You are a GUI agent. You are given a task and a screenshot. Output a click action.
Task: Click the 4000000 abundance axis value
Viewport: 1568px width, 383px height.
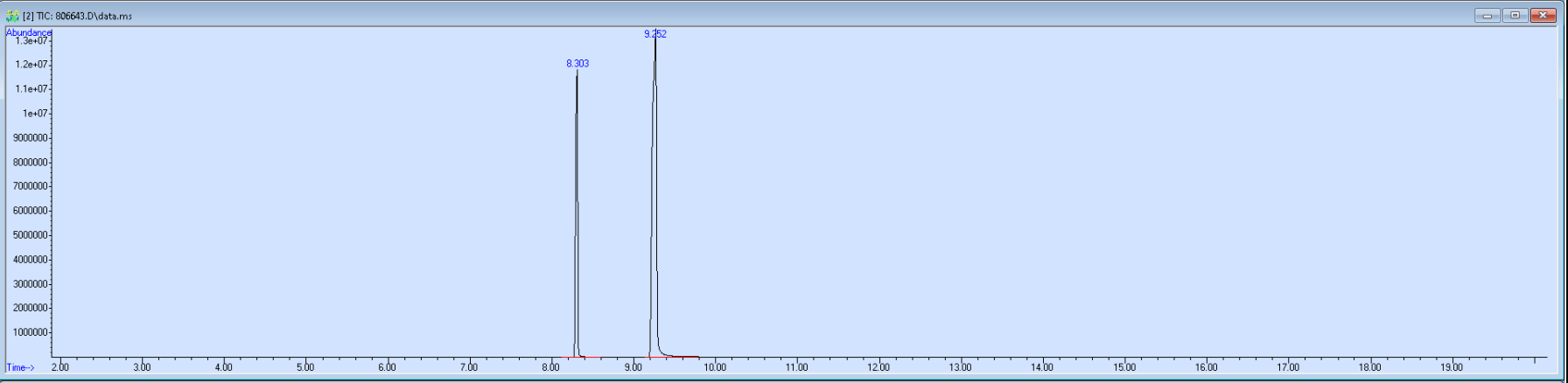point(32,260)
